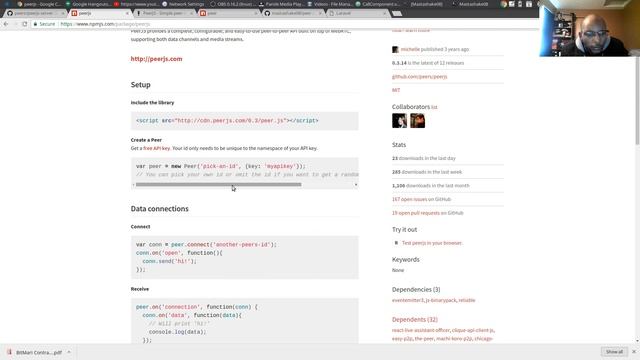Image resolution: width=640 pixels, height=360 pixels.
Task: Click '285 downloads in the last week' stat
Action: [427, 172]
